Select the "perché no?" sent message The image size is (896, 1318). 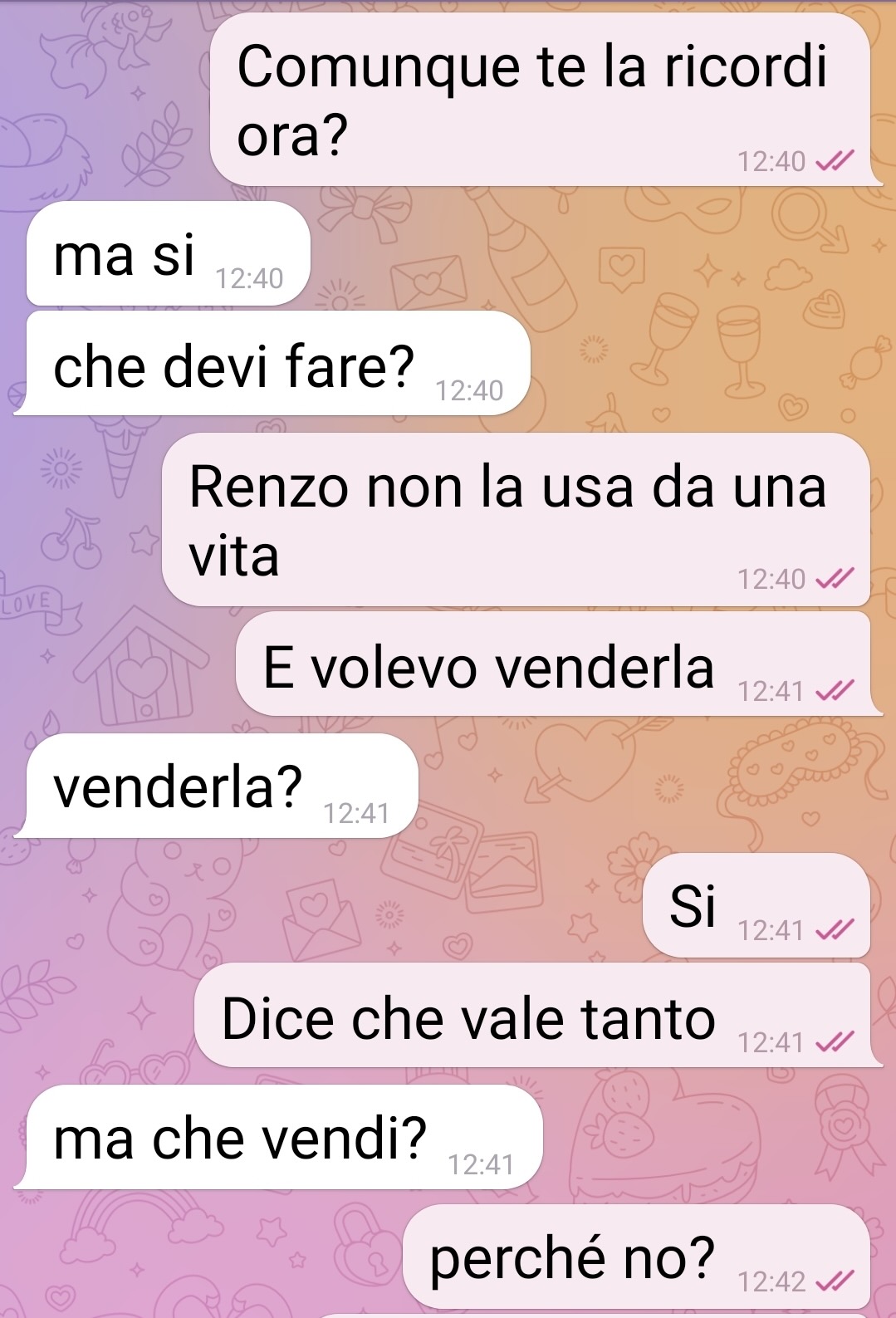(x=637, y=1257)
